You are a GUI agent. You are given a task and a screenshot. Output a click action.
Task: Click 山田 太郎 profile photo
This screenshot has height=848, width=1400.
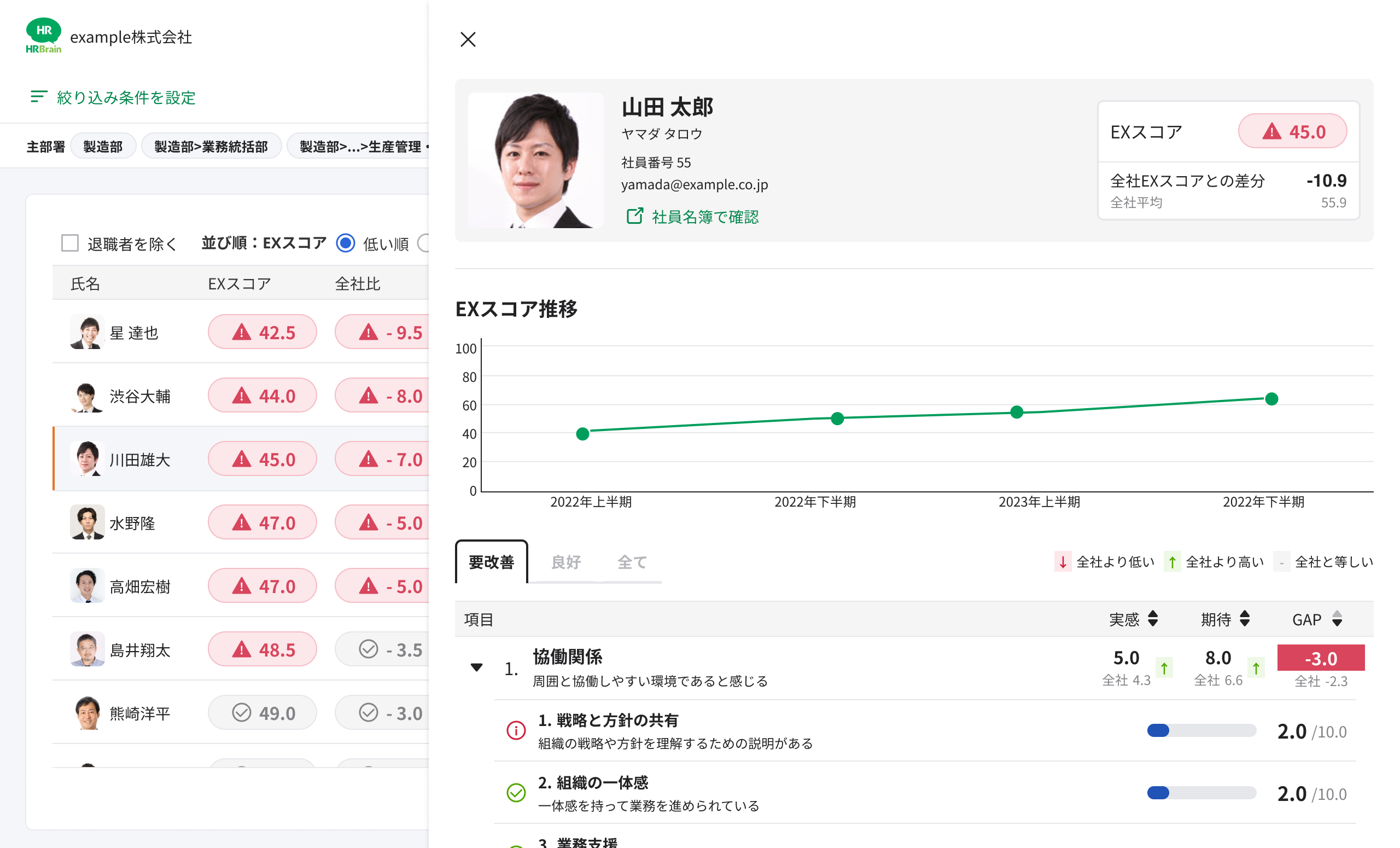click(x=535, y=160)
